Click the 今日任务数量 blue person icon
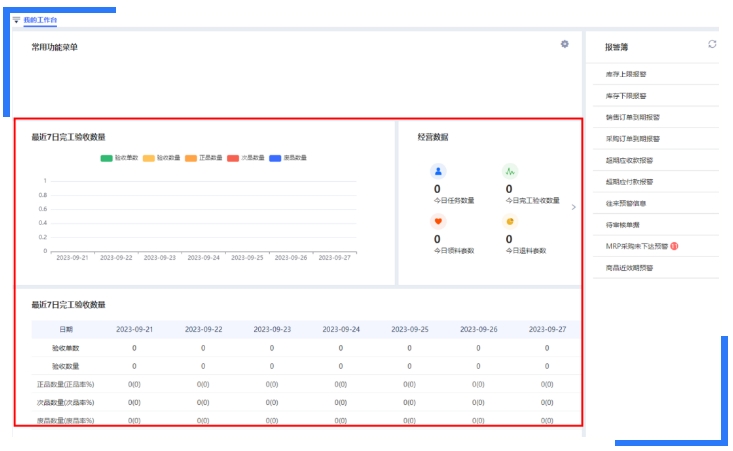This screenshot has height=451, width=733. click(x=437, y=172)
